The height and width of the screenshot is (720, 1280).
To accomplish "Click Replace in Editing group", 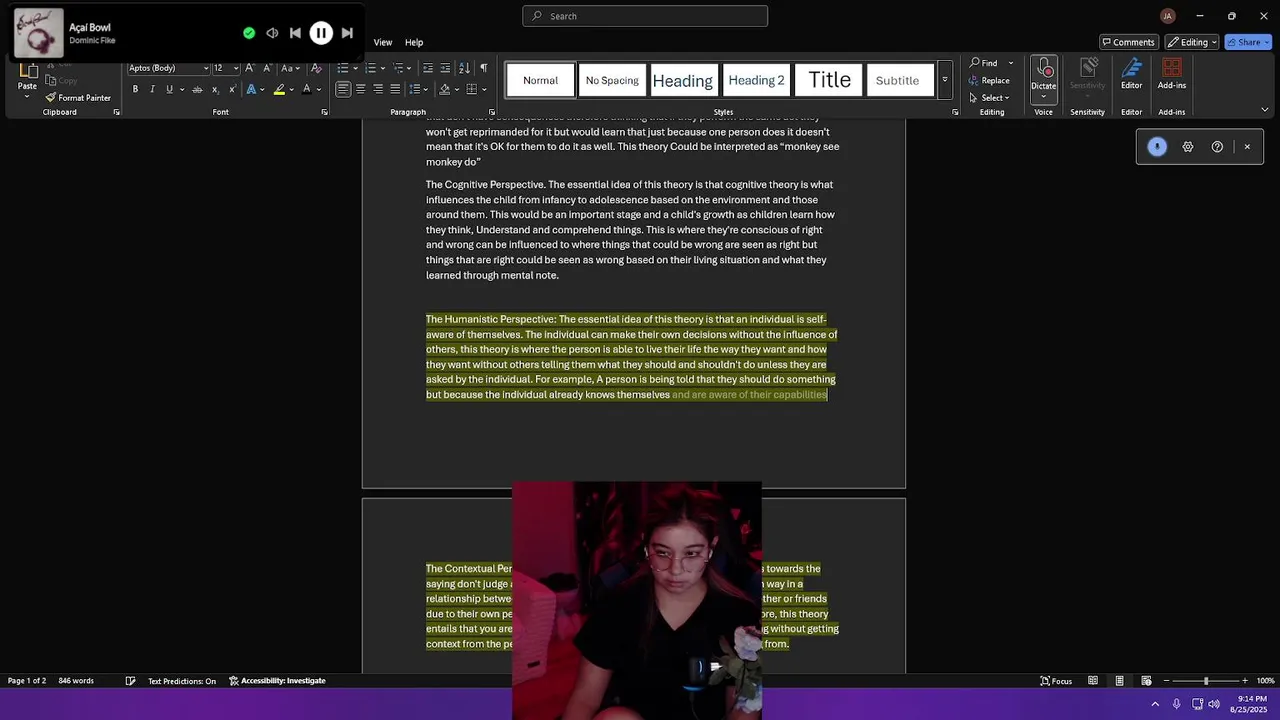I will point(989,80).
